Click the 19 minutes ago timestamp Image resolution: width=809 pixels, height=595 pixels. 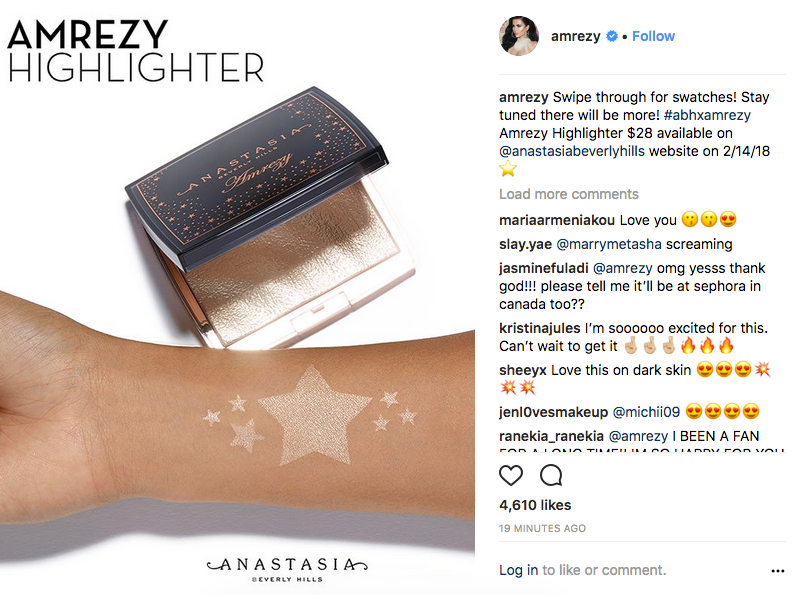tap(542, 528)
